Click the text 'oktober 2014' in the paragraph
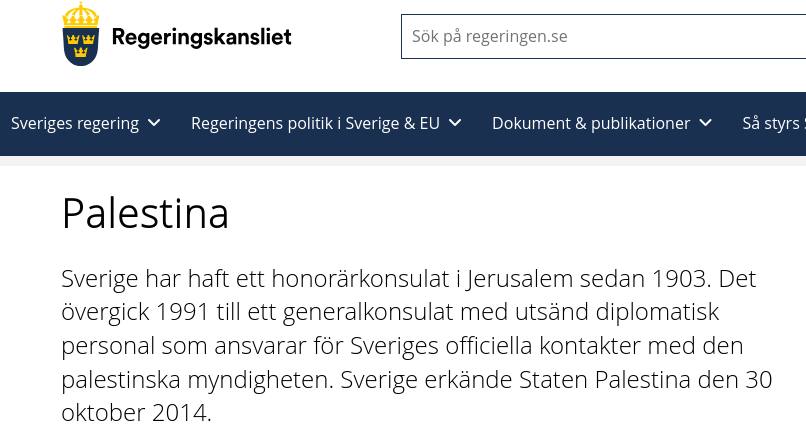 point(134,412)
